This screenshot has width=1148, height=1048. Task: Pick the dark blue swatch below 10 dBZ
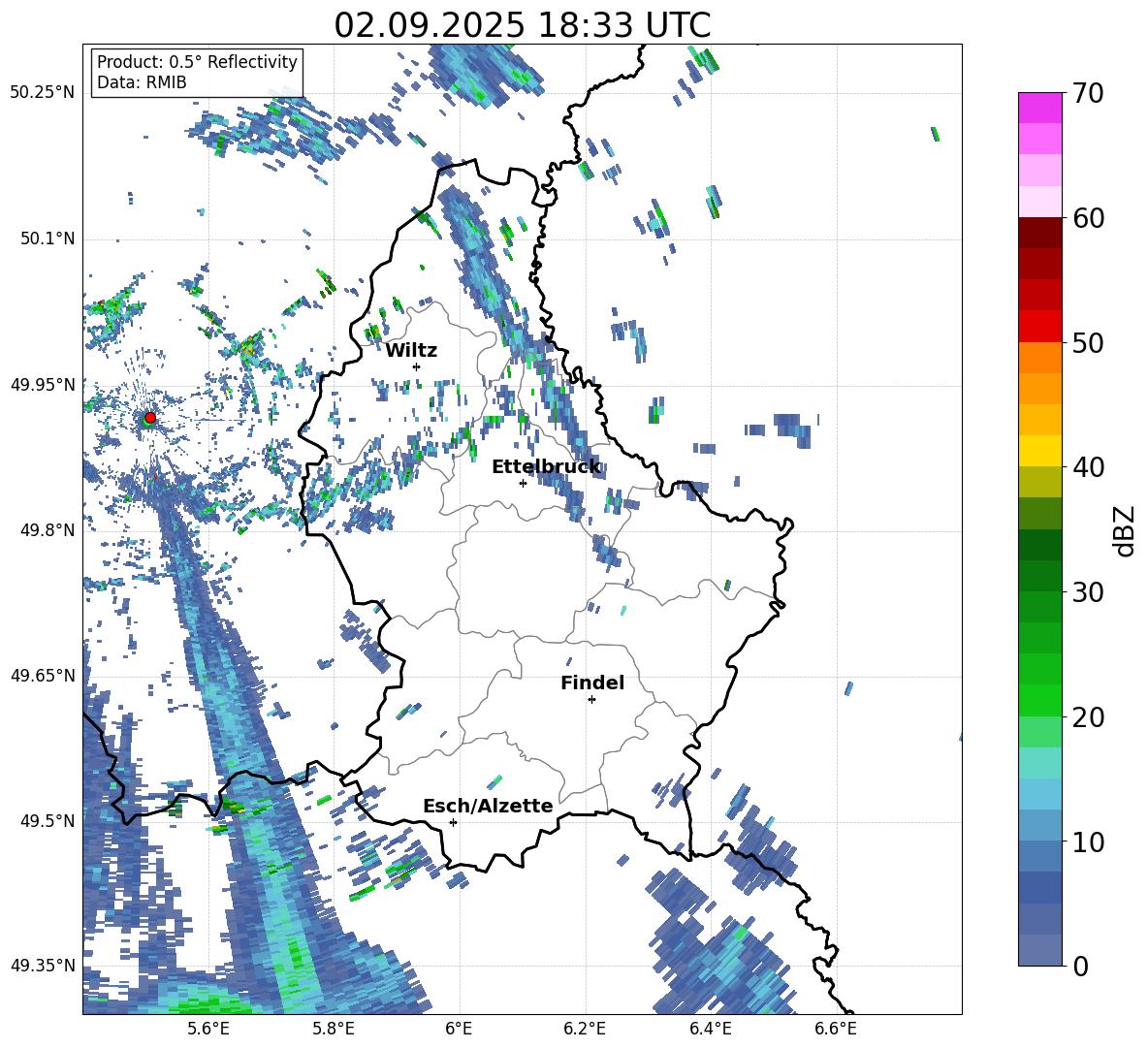pyautogui.click(x=1039, y=887)
